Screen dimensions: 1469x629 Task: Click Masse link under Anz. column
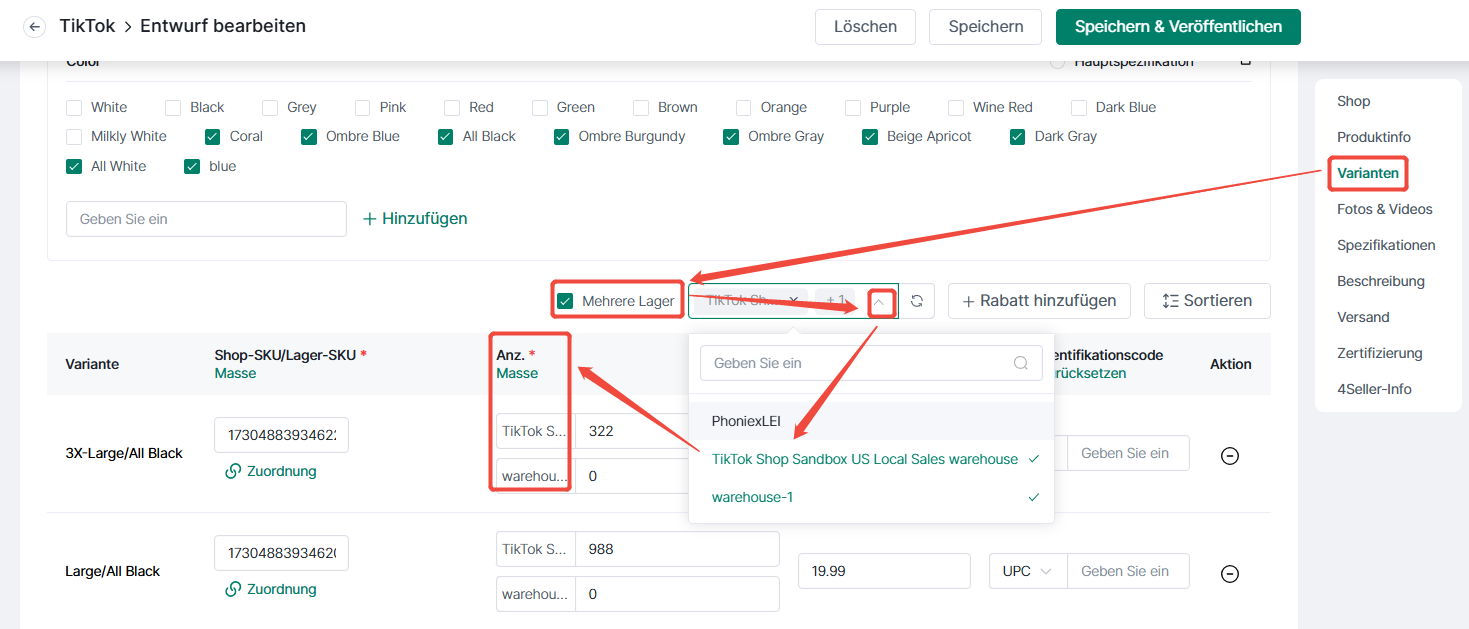(517, 373)
